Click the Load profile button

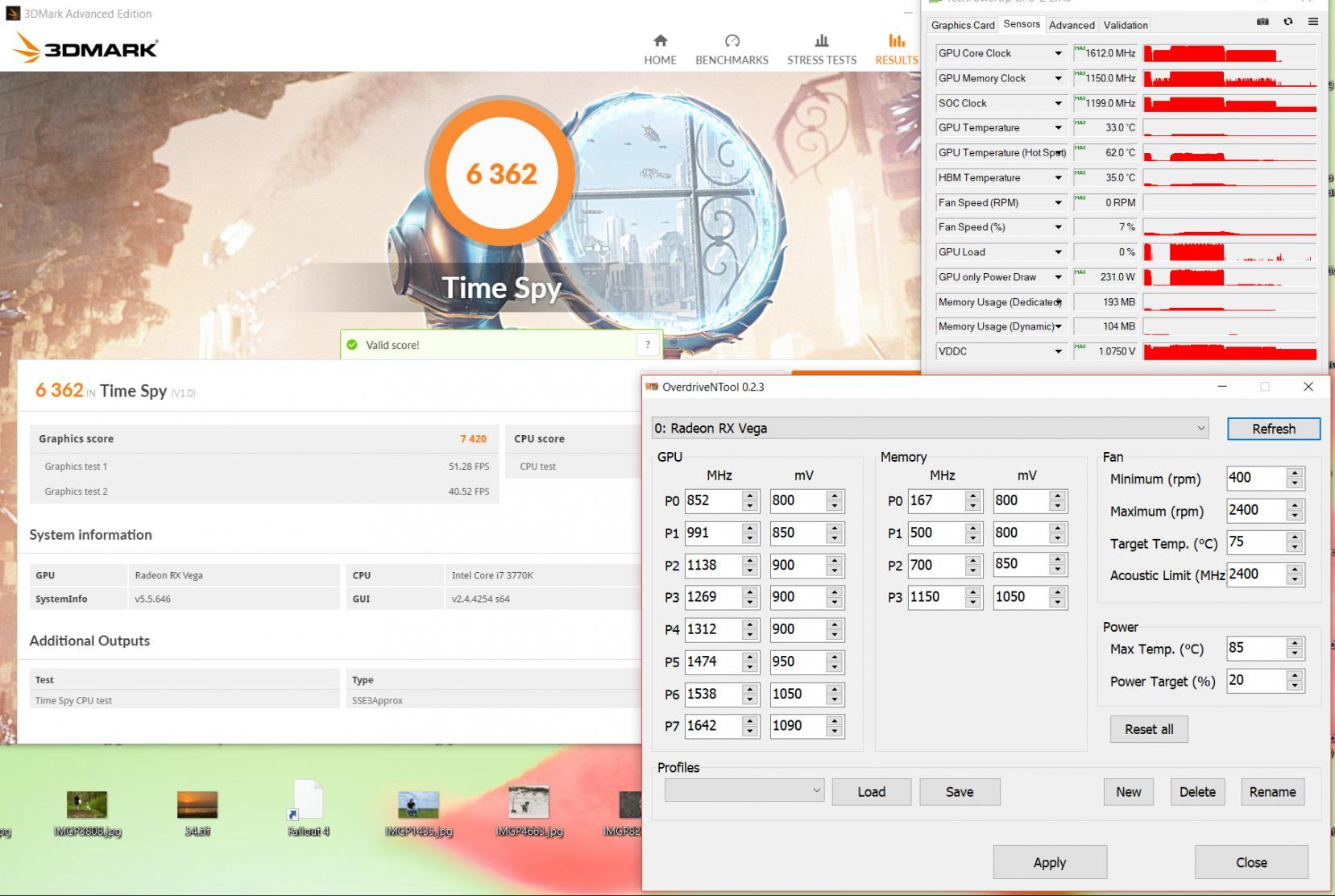coord(871,792)
